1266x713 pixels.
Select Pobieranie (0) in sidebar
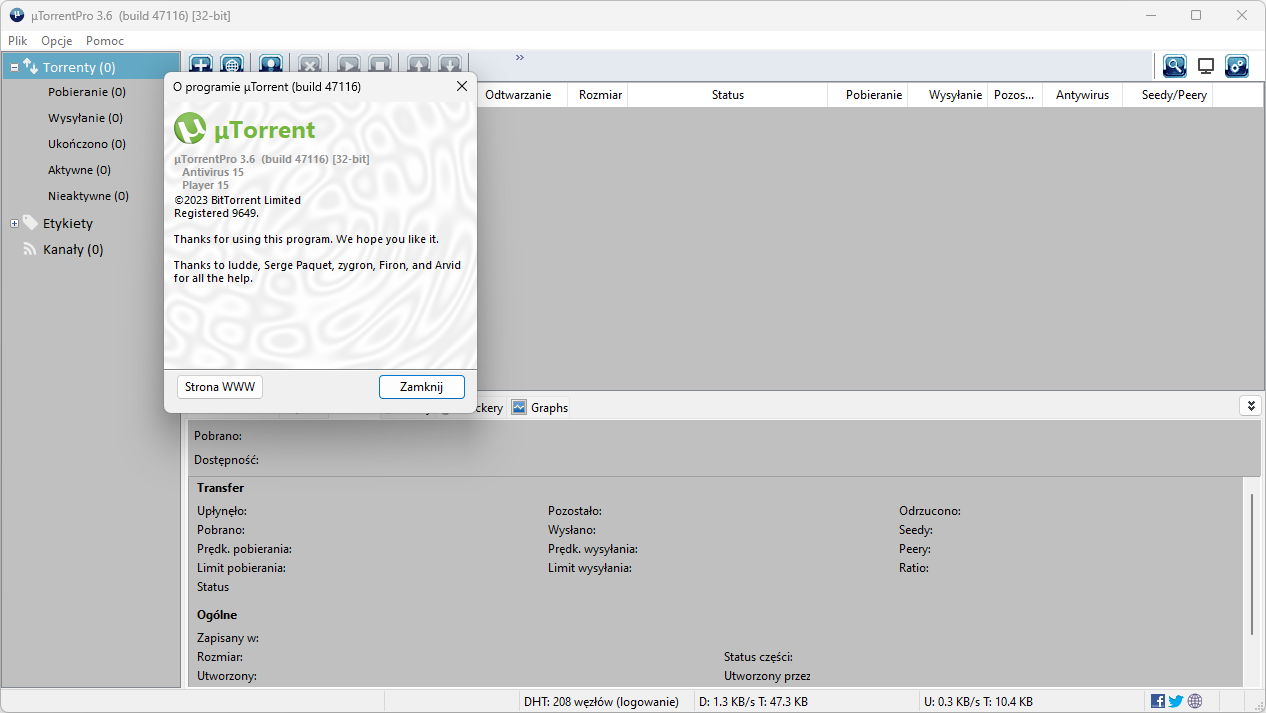pos(87,92)
